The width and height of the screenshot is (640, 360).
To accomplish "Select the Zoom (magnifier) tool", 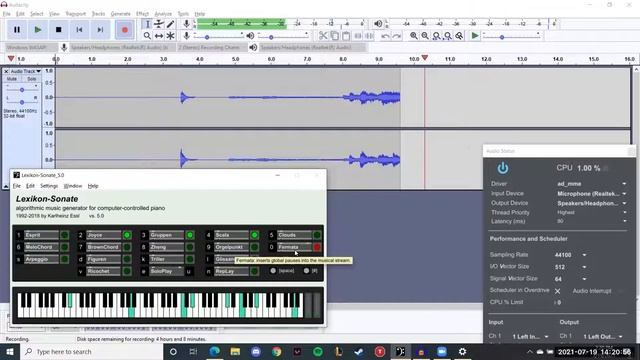I will point(147,36).
